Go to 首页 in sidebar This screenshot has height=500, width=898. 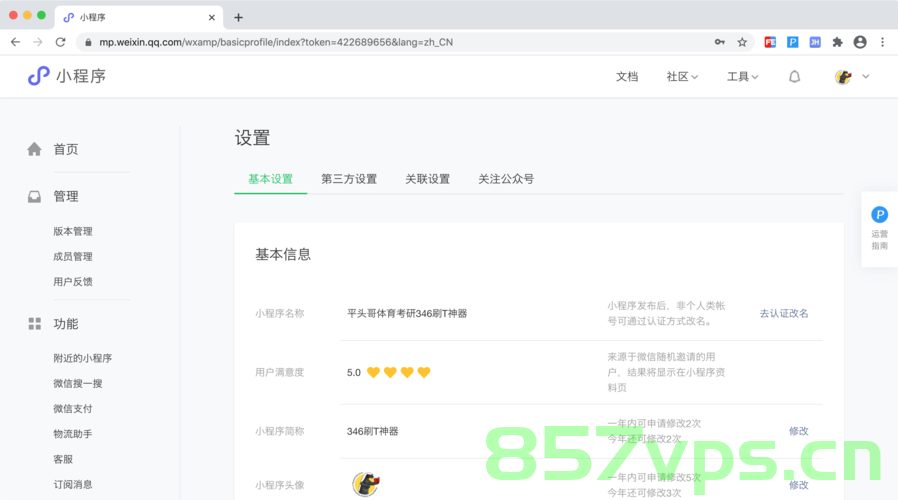pos(66,149)
